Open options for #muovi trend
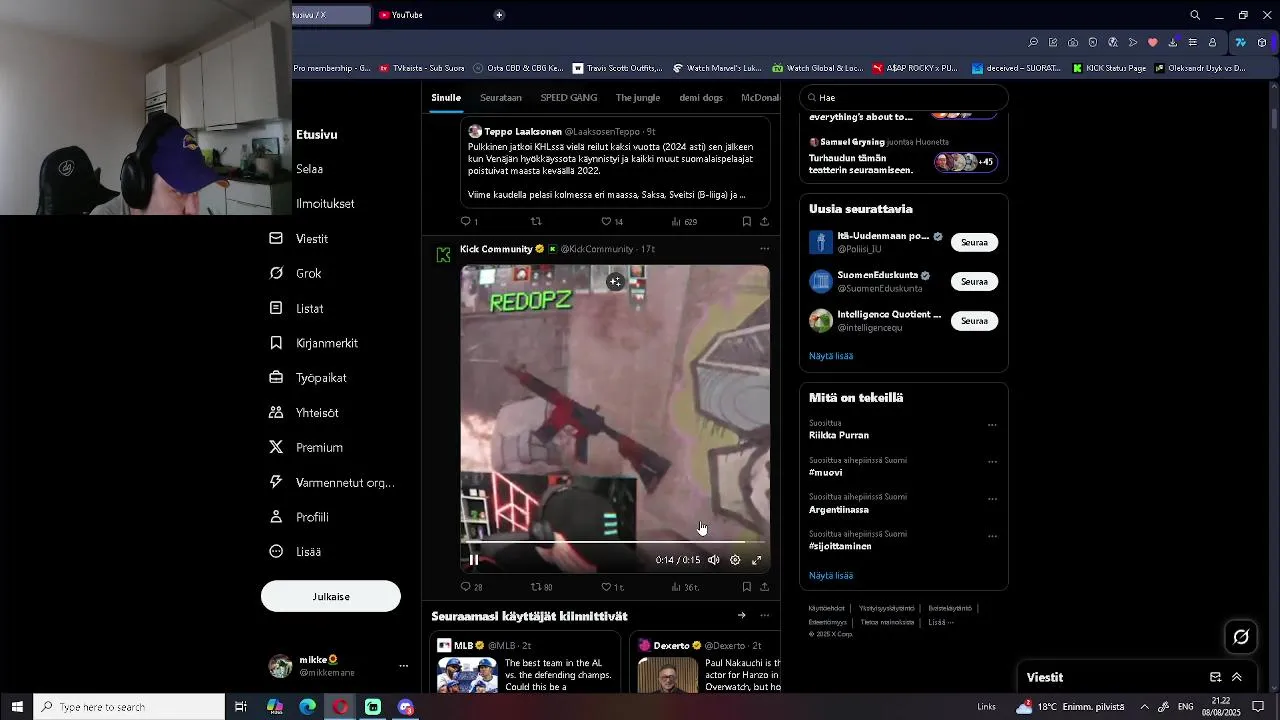This screenshot has height=720, width=1280. point(992,462)
